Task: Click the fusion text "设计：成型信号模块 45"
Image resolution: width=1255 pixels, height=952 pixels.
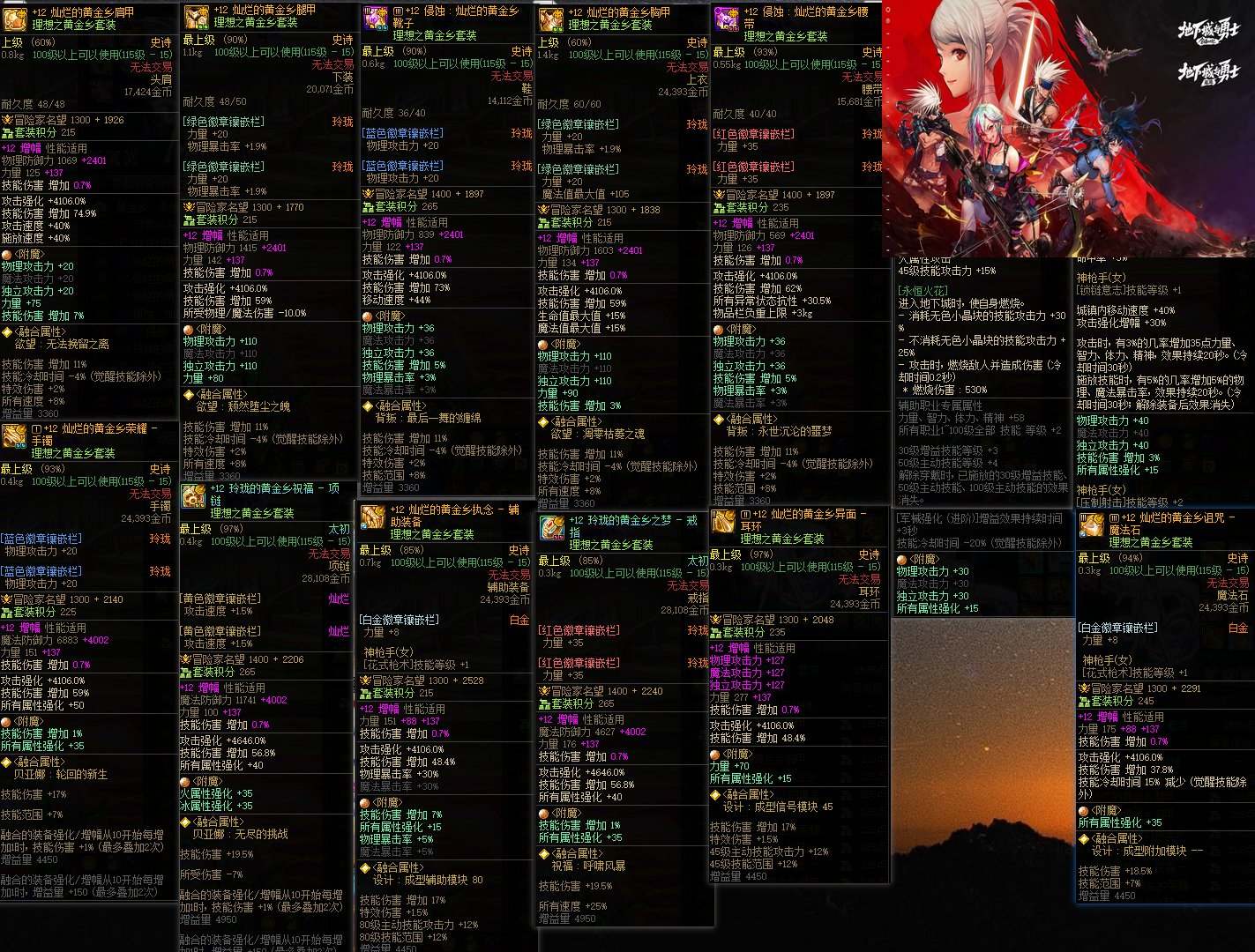Action: (x=778, y=807)
